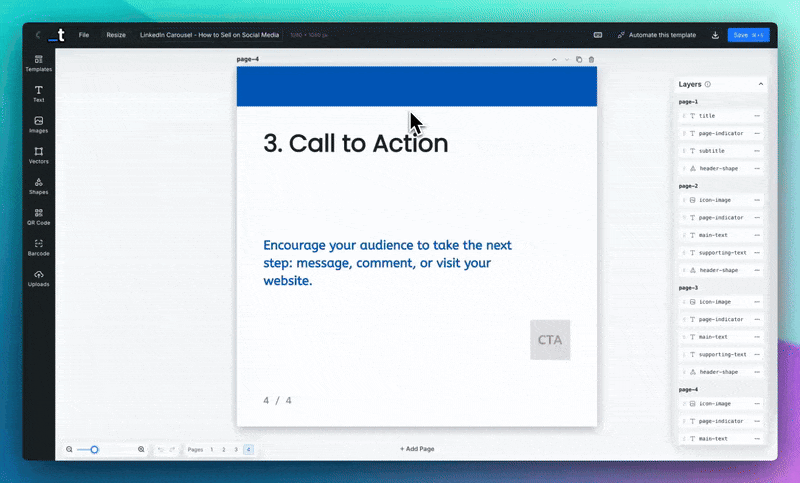
Task: Delete page-4 using trash icon
Action: 591,60
